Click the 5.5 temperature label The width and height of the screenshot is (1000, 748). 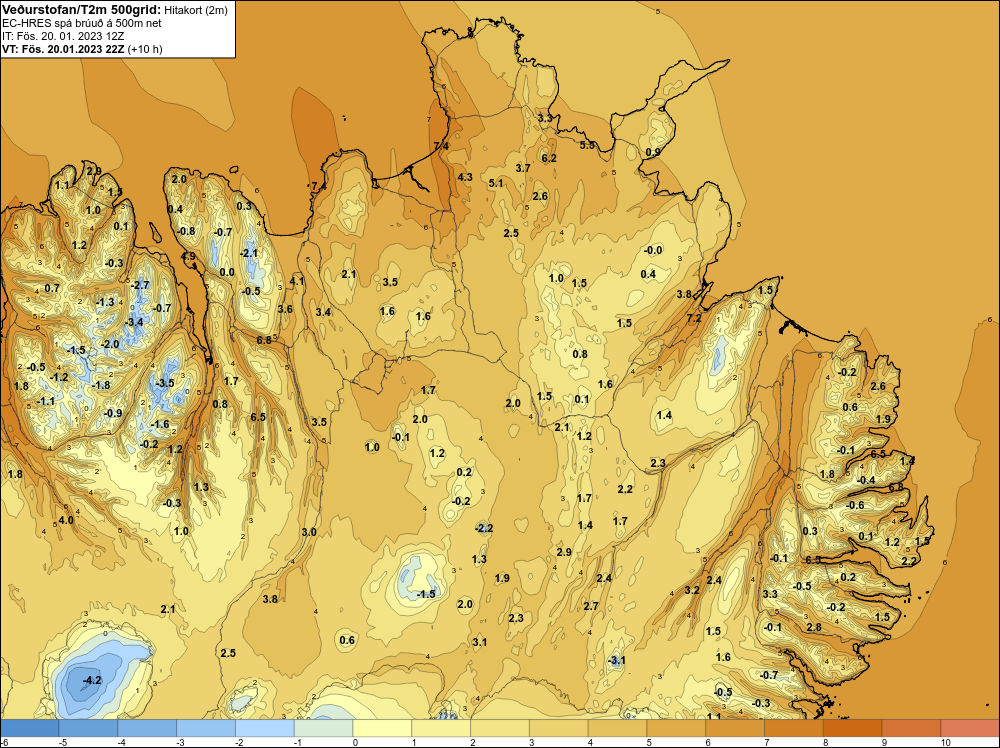pos(587,145)
